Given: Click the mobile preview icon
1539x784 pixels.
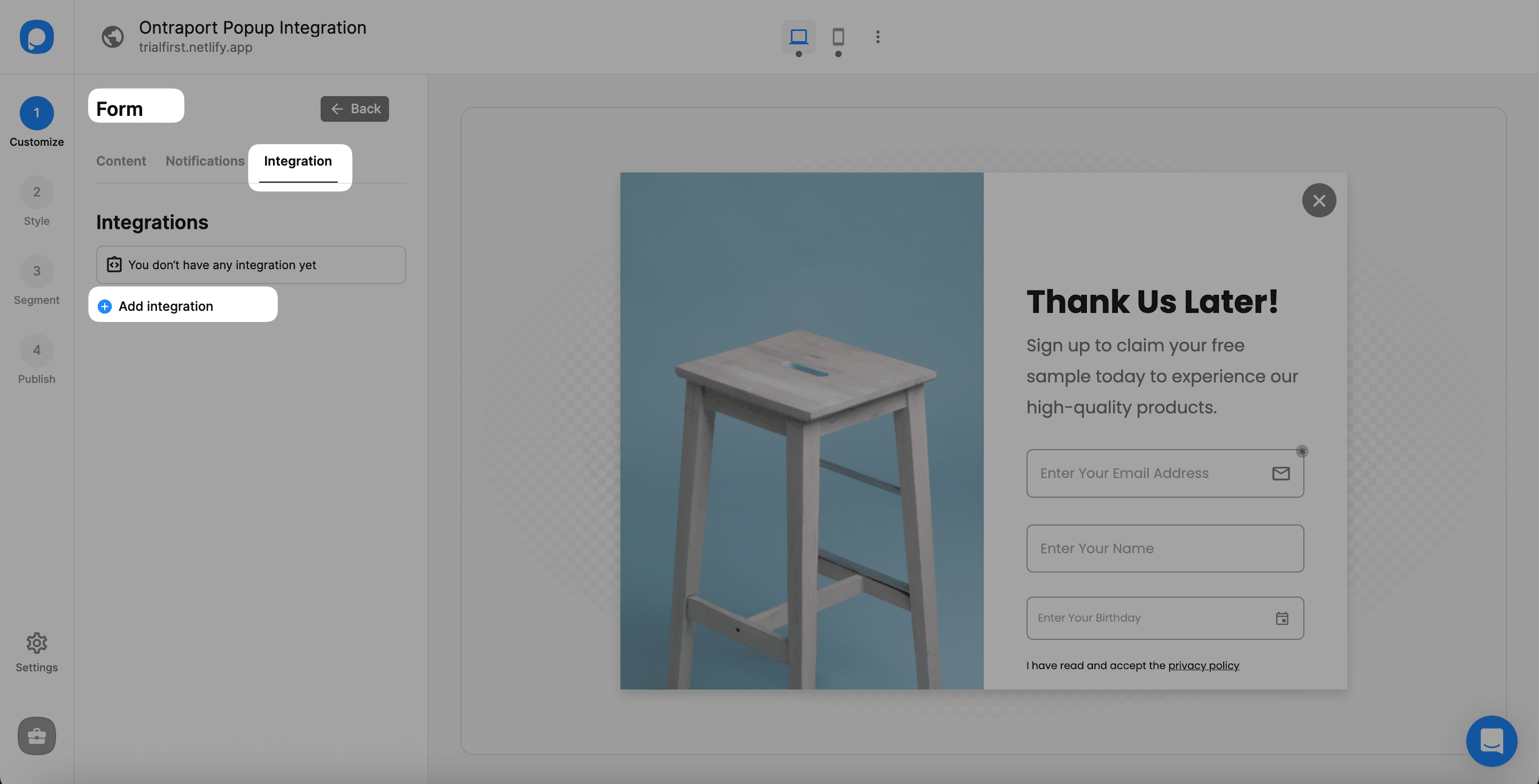Looking at the screenshot, I should tap(838, 36).
